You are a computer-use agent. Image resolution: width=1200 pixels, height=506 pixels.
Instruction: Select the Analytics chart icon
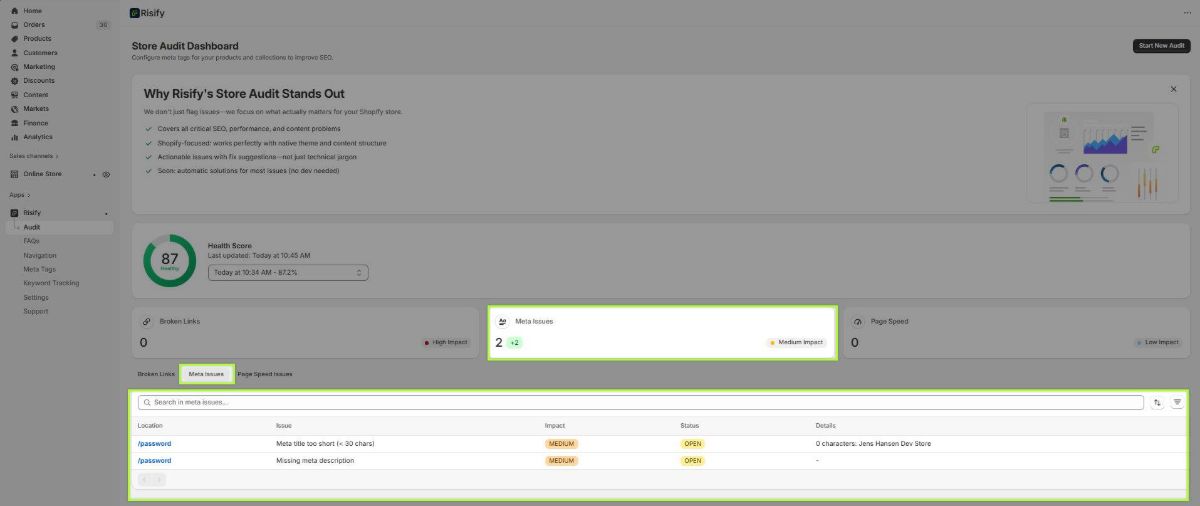click(x=15, y=137)
